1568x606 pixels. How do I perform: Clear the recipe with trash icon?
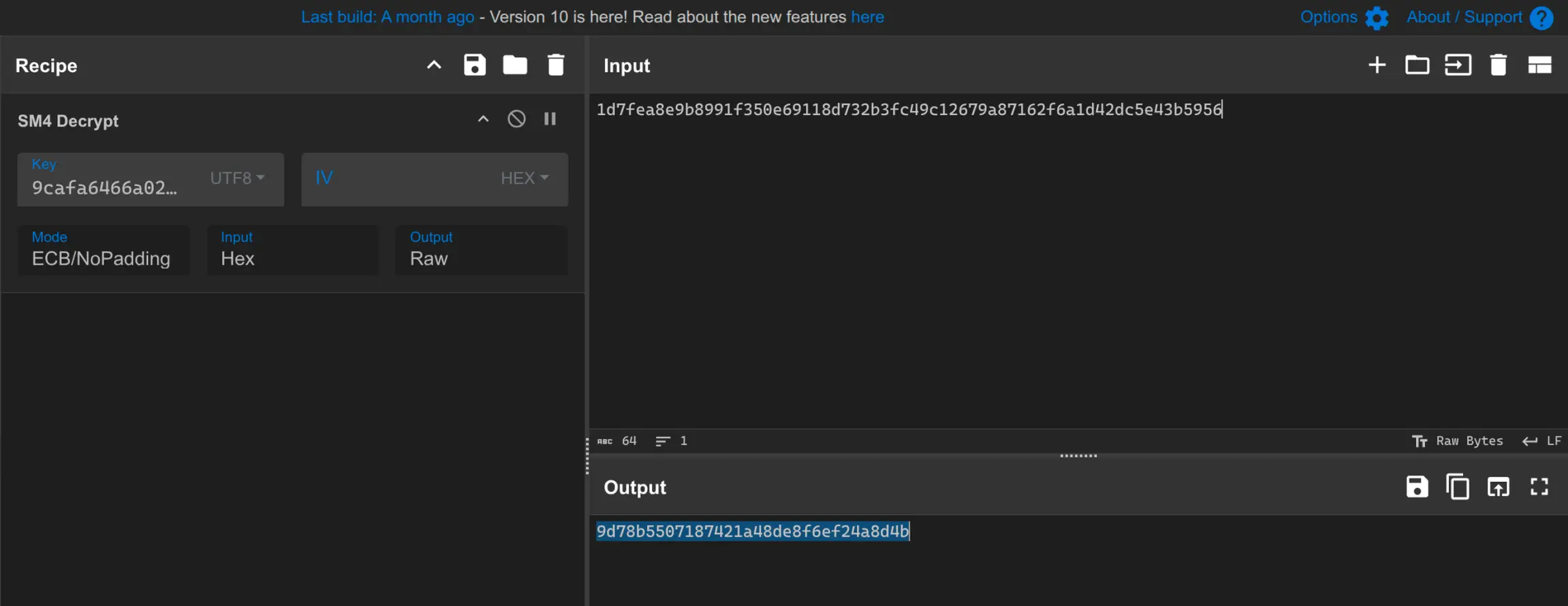(556, 65)
